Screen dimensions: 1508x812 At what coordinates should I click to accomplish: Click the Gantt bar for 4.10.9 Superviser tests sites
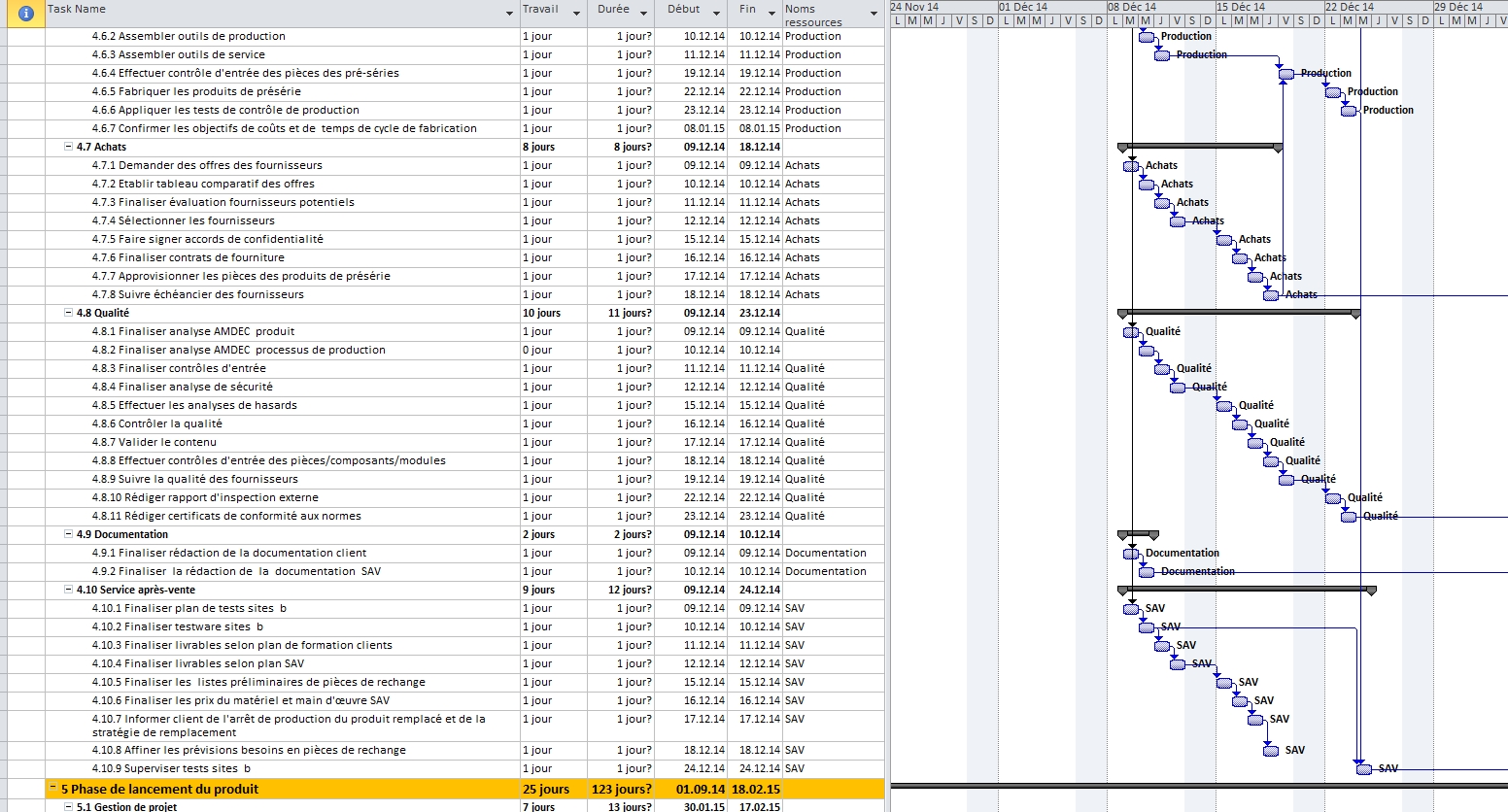1364,769
